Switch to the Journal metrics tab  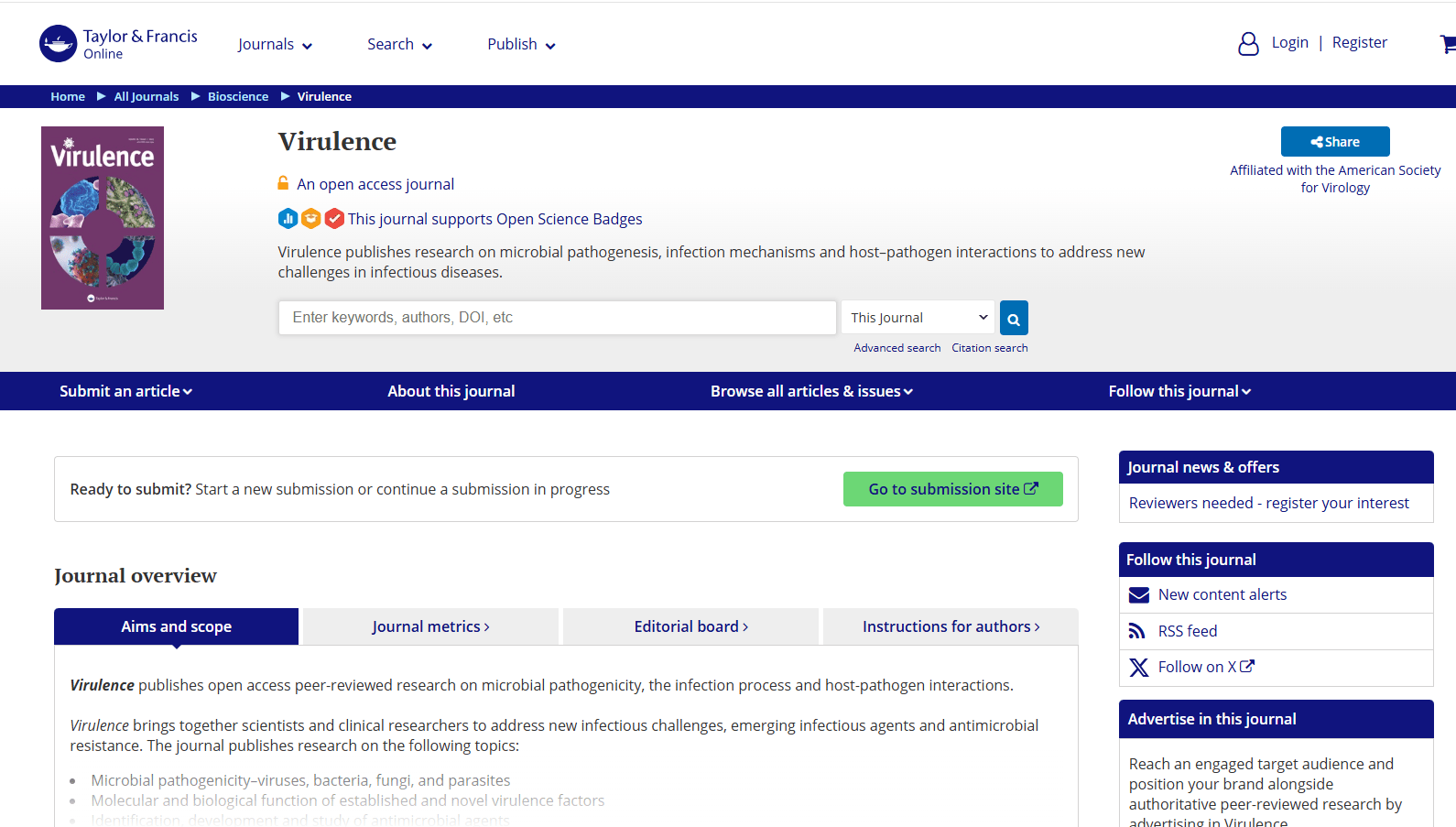[x=430, y=626]
